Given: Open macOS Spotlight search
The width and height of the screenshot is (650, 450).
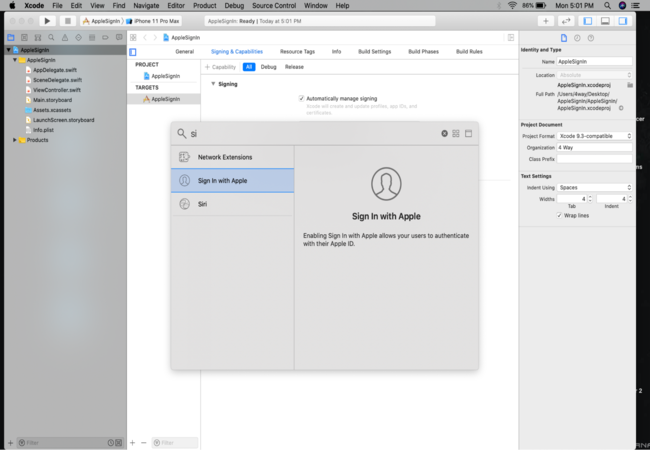Looking at the screenshot, I should pyautogui.click(x=607, y=5).
